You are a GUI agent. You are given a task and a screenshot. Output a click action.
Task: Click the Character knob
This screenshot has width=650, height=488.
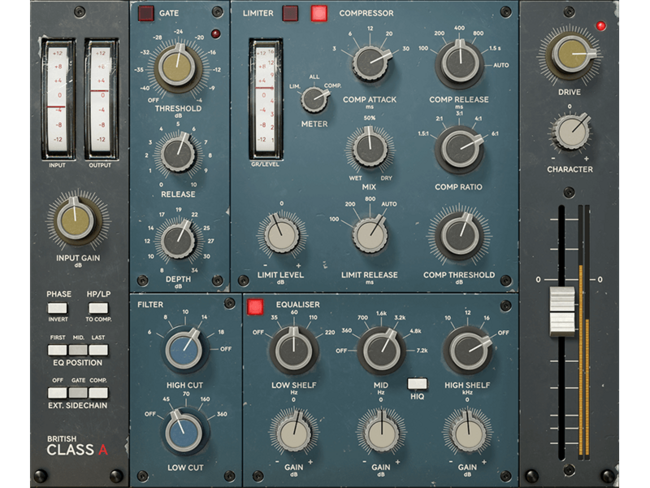(572, 133)
